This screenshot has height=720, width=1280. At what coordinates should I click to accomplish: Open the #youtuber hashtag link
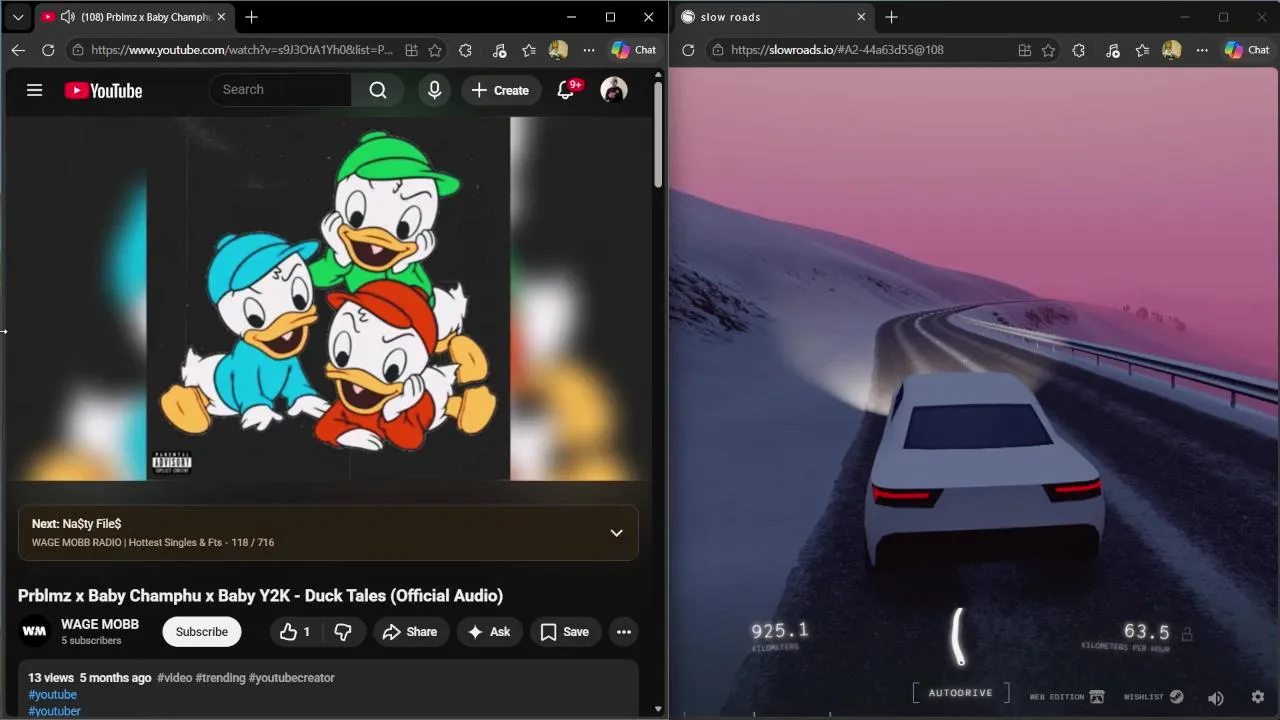click(54, 712)
